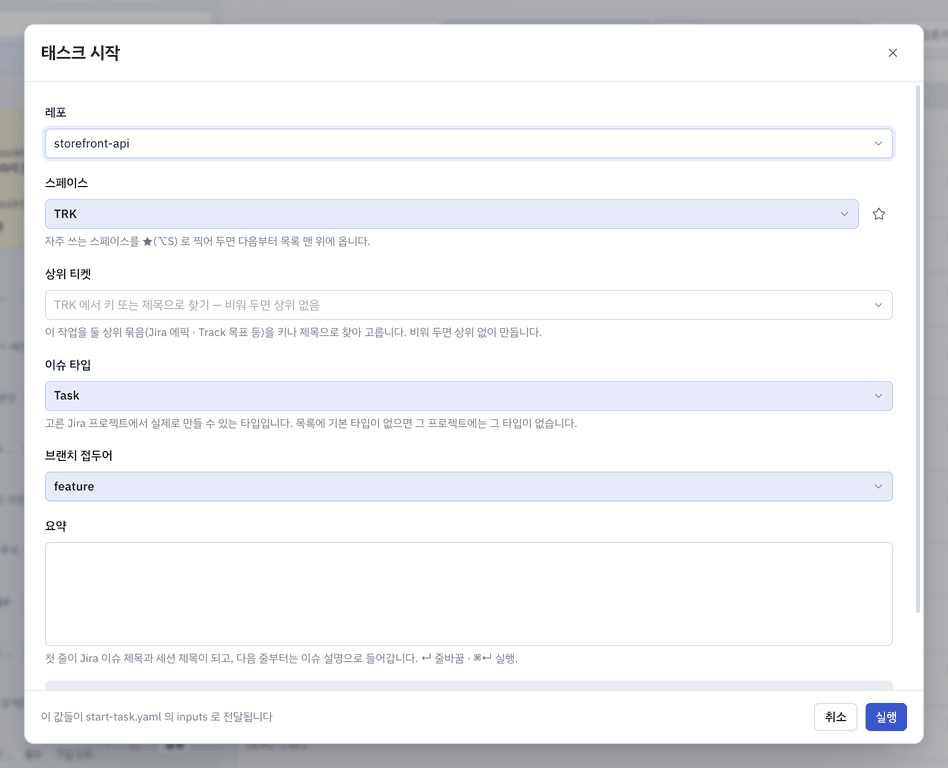Image resolution: width=948 pixels, height=768 pixels.
Task: Open the 브랜치 접두어 dropdown set to feature
Action: click(x=469, y=486)
